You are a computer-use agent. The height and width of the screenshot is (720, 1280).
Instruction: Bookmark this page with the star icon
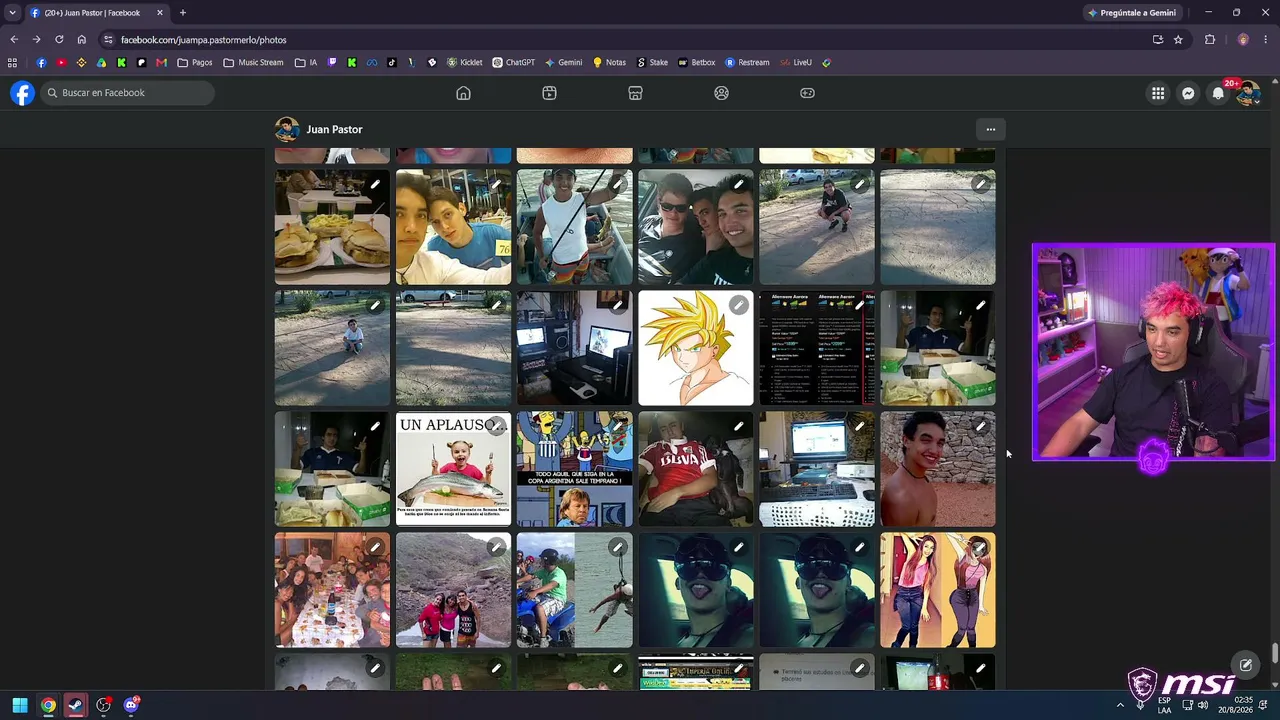tap(1178, 40)
